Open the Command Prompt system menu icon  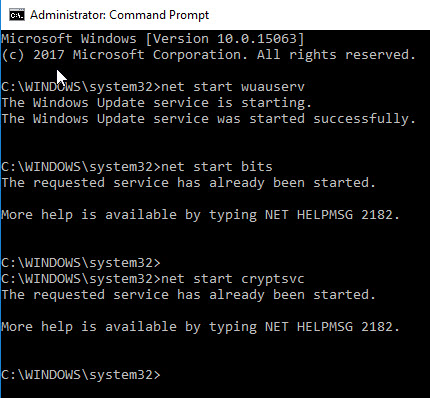pyautogui.click(x=17, y=15)
